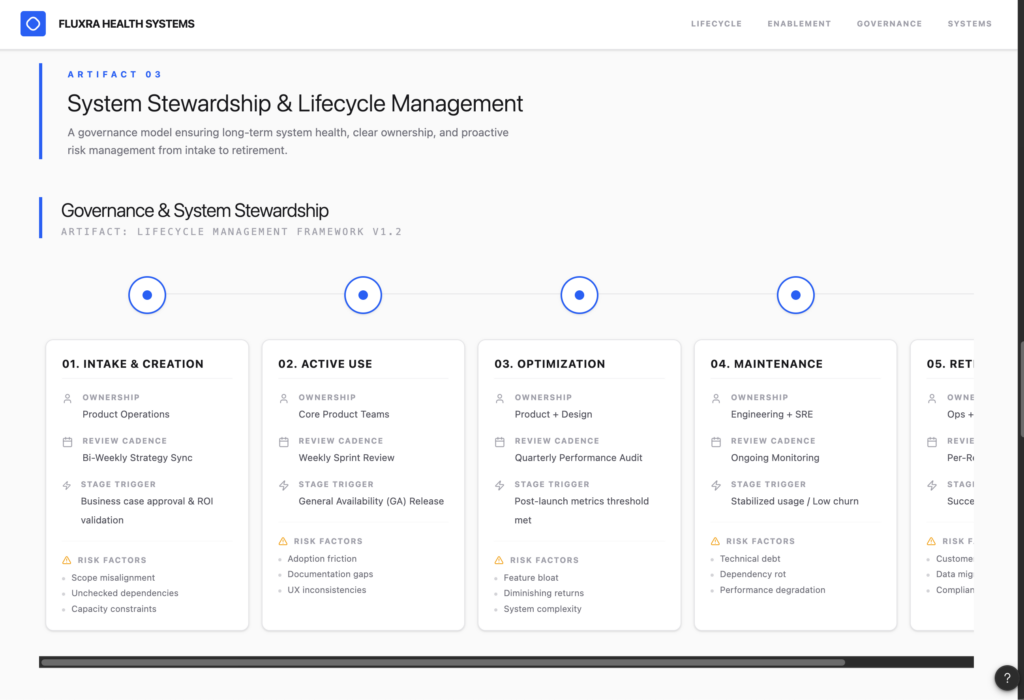Image resolution: width=1024 pixels, height=700 pixels.
Task: Click the Product + Design ownership value
Action: [553, 414]
